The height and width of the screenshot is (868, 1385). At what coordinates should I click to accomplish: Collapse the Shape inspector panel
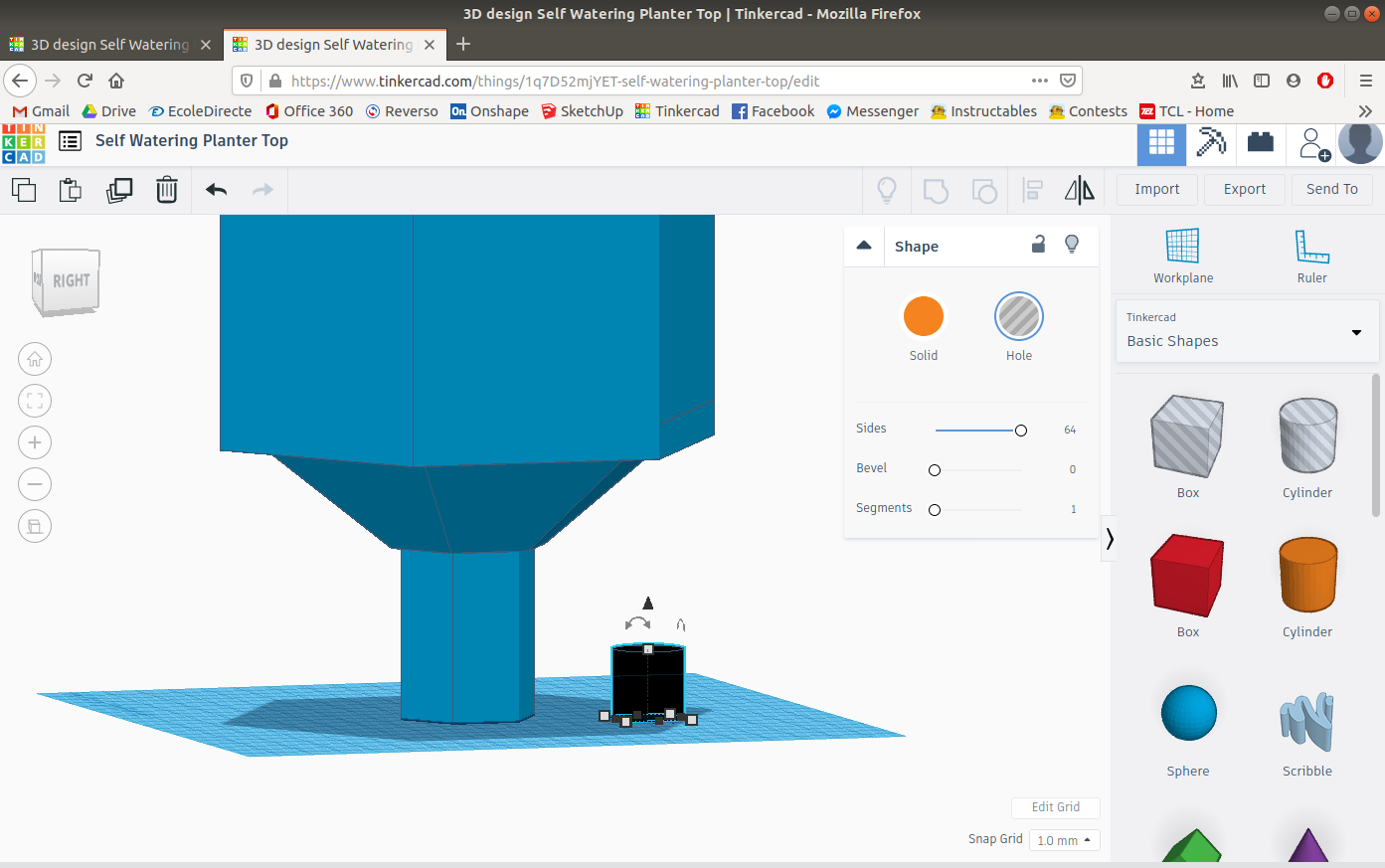(863, 245)
